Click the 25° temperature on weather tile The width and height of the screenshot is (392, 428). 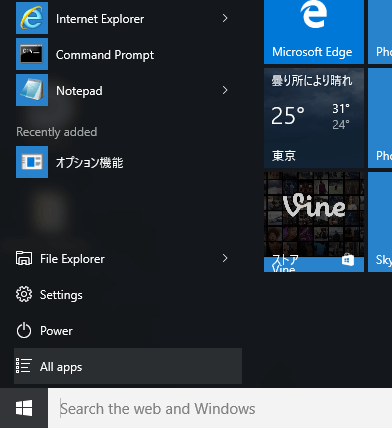288,116
